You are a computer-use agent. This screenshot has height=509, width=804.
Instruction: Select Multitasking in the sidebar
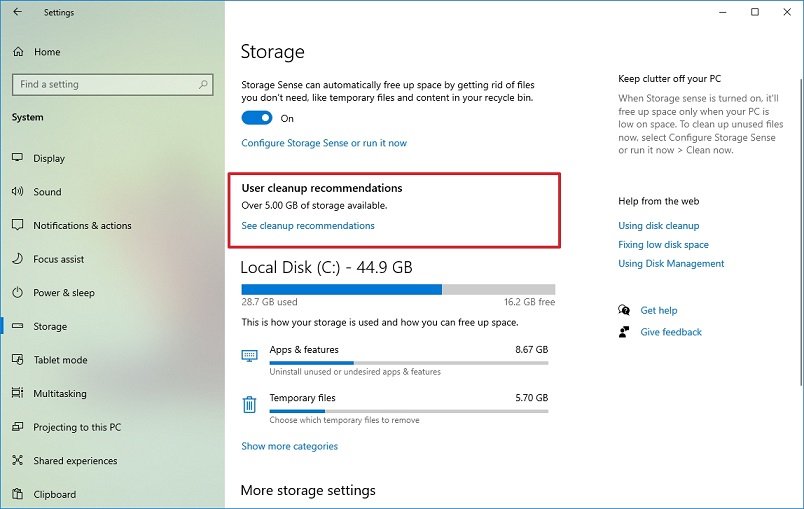tap(60, 394)
